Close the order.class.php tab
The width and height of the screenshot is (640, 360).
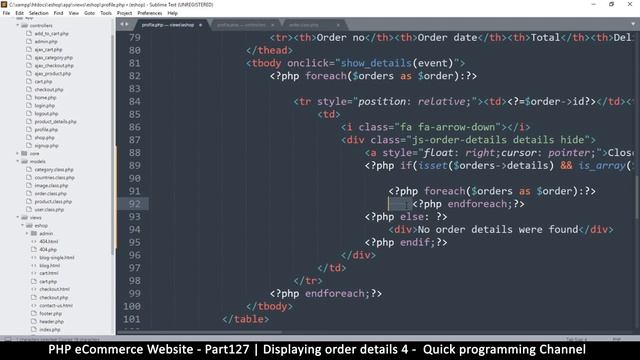point(338,25)
